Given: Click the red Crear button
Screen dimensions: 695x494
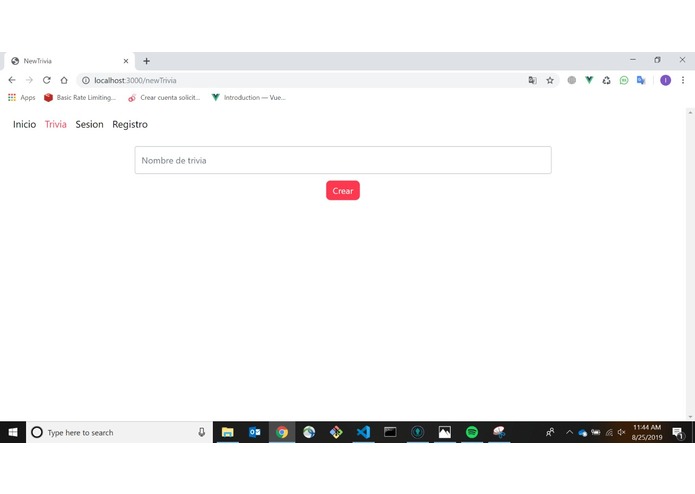Looking at the screenshot, I should (343, 191).
